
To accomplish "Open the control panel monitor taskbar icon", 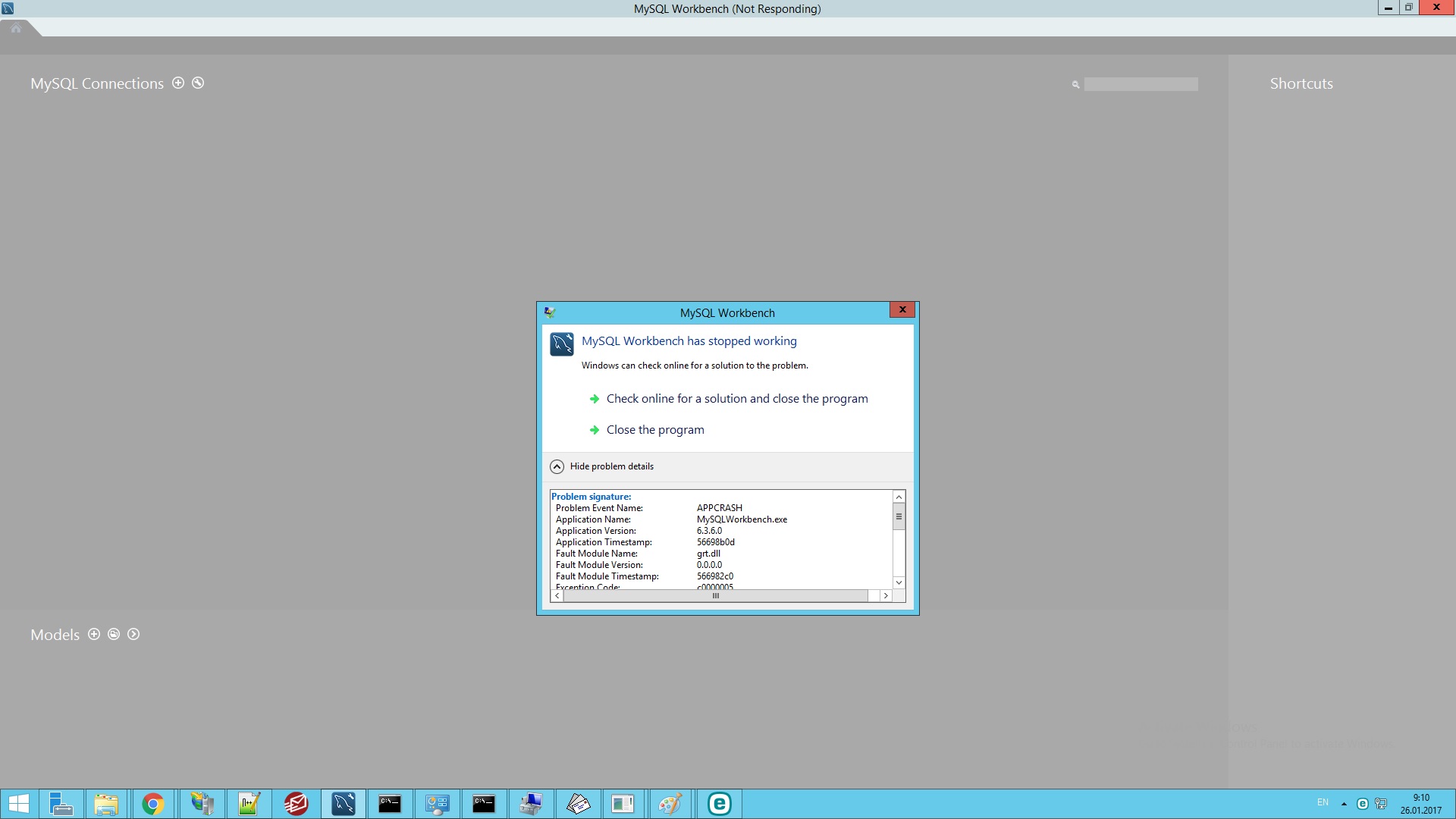I will pos(437,804).
